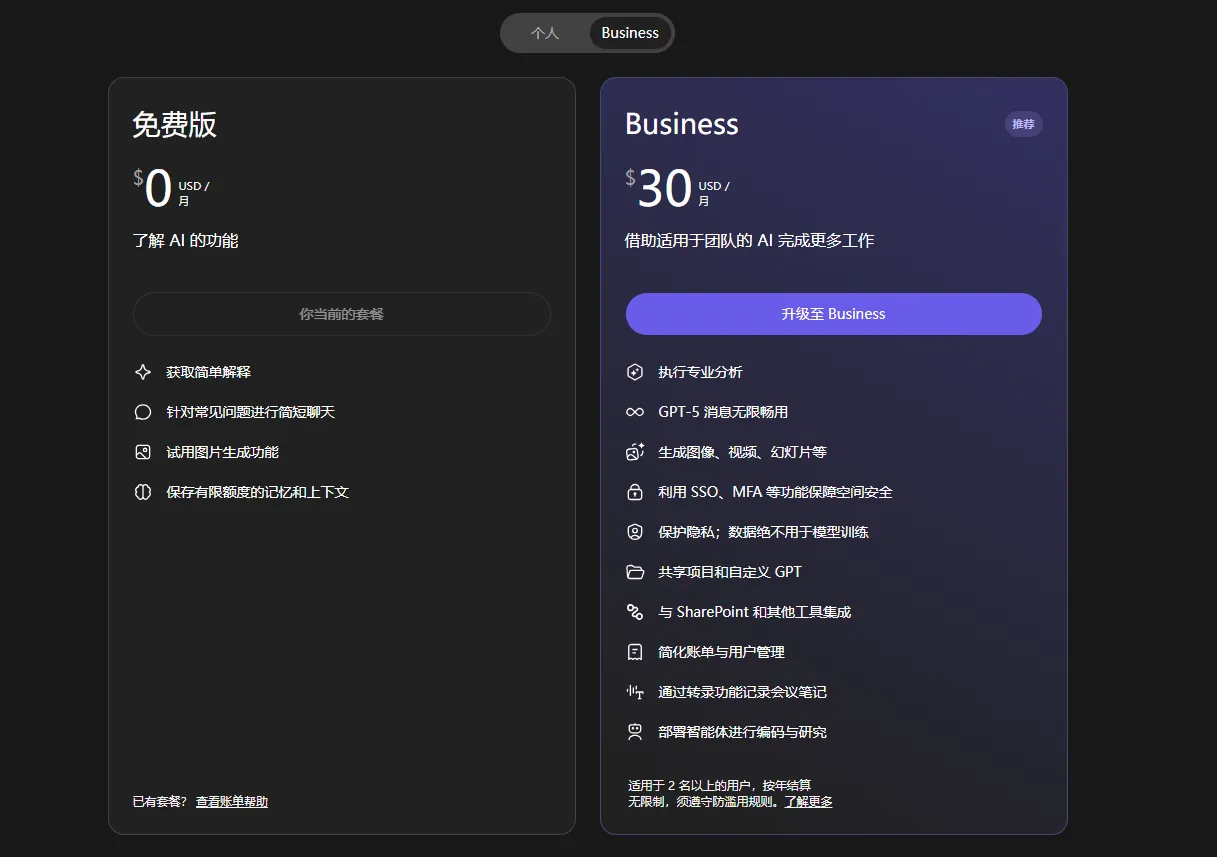
Task: Click the analysis icon beside 执行专业分析
Action: 635,371
